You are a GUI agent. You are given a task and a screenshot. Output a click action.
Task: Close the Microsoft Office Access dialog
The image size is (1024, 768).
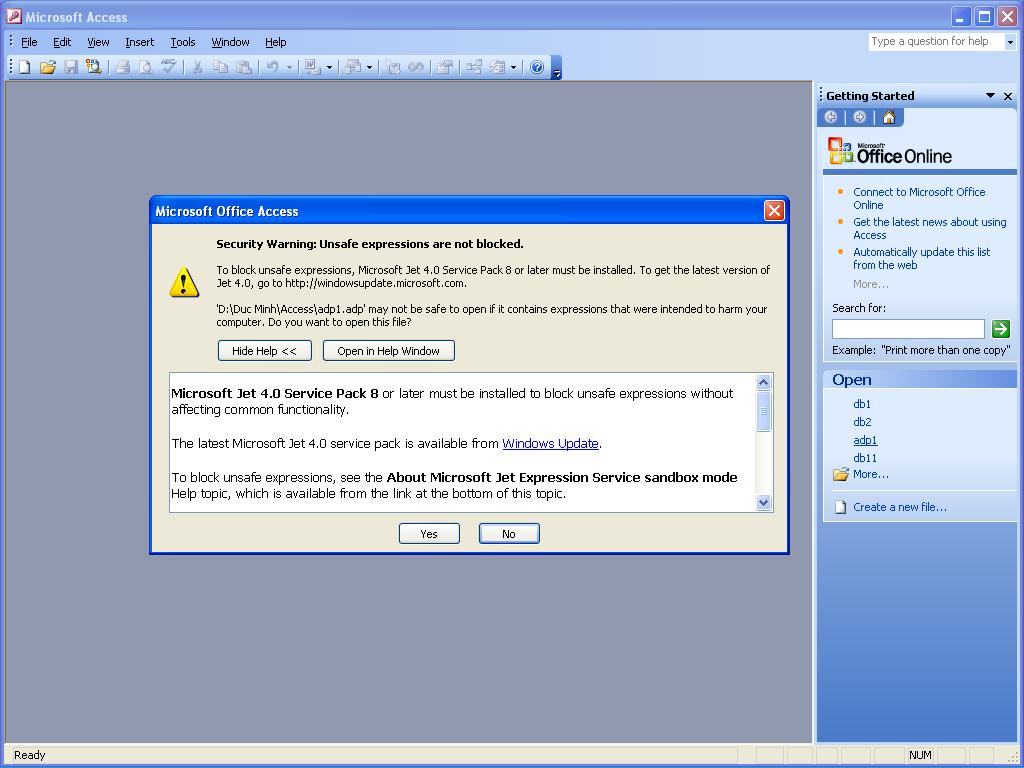click(774, 211)
